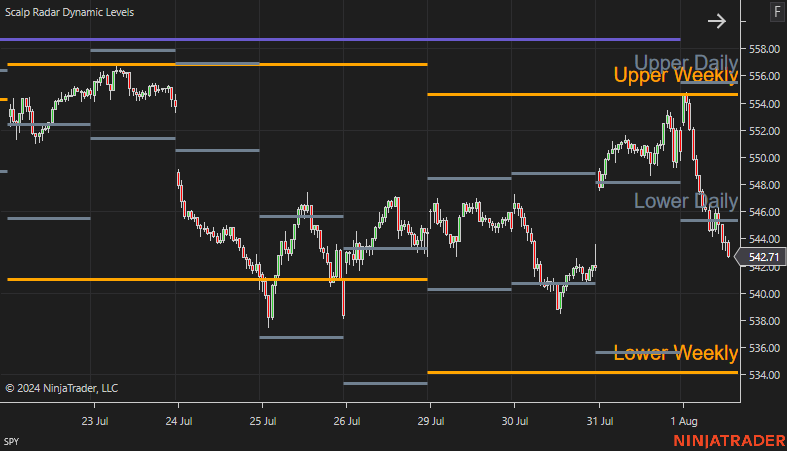This screenshot has width=787, height=451.
Task: Click the Upper Weekly level label
Action: (x=676, y=75)
